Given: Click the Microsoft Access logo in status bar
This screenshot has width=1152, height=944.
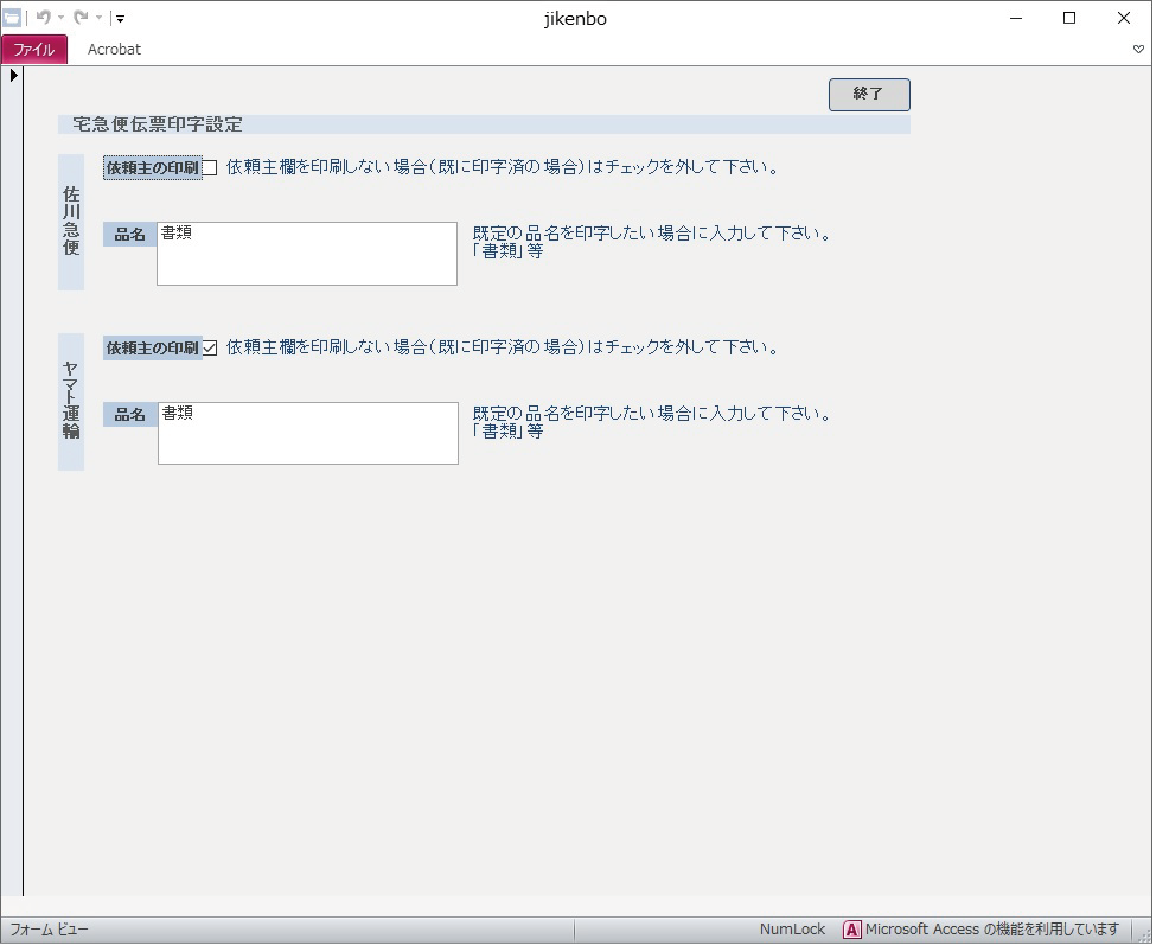Looking at the screenshot, I should pos(852,930).
